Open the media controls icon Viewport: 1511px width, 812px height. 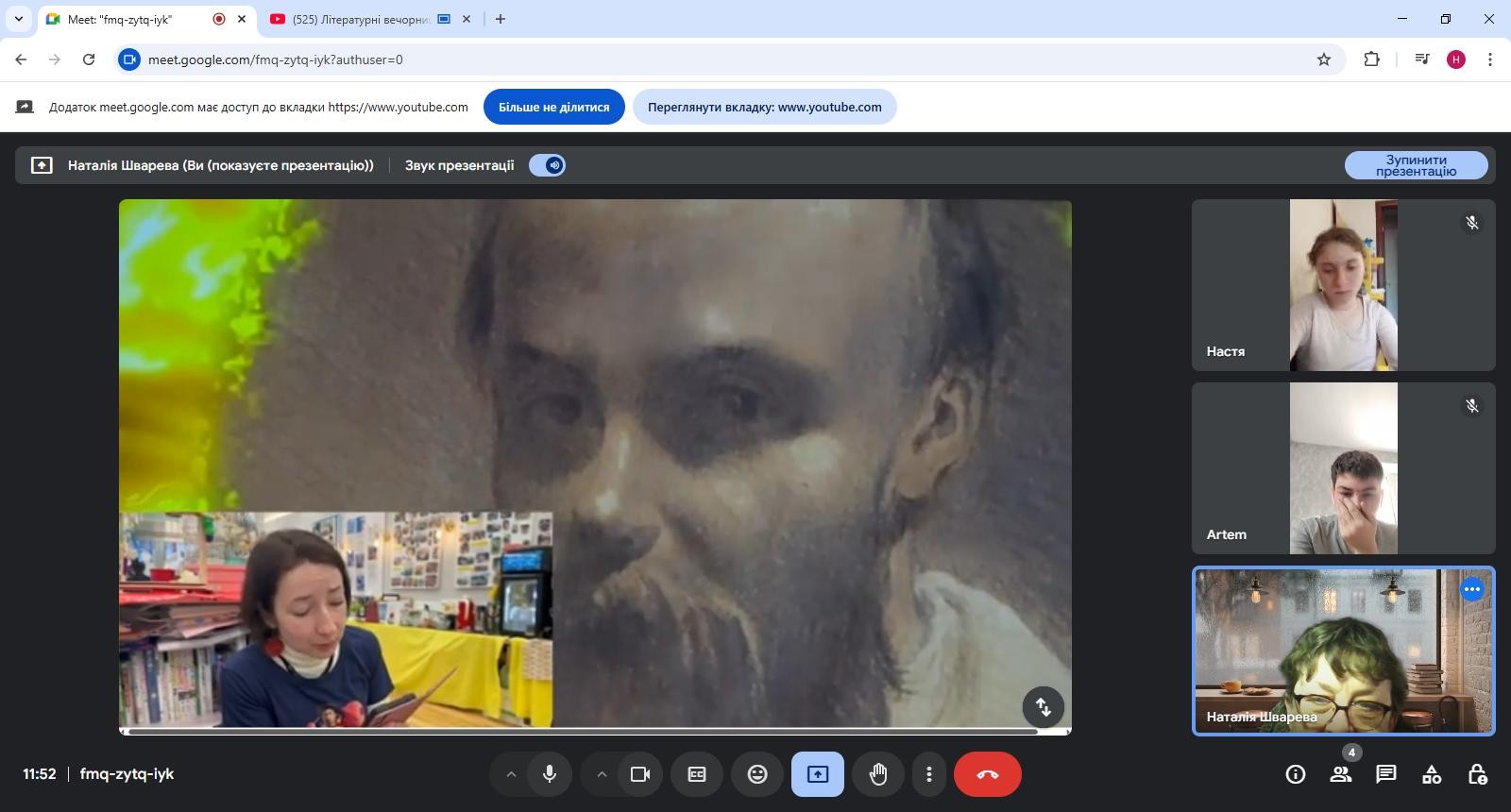pyautogui.click(x=1421, y=59)
